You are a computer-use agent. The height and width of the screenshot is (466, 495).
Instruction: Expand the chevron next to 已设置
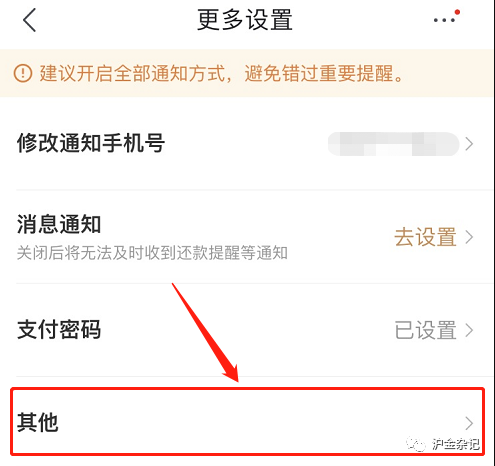[469, 330]
